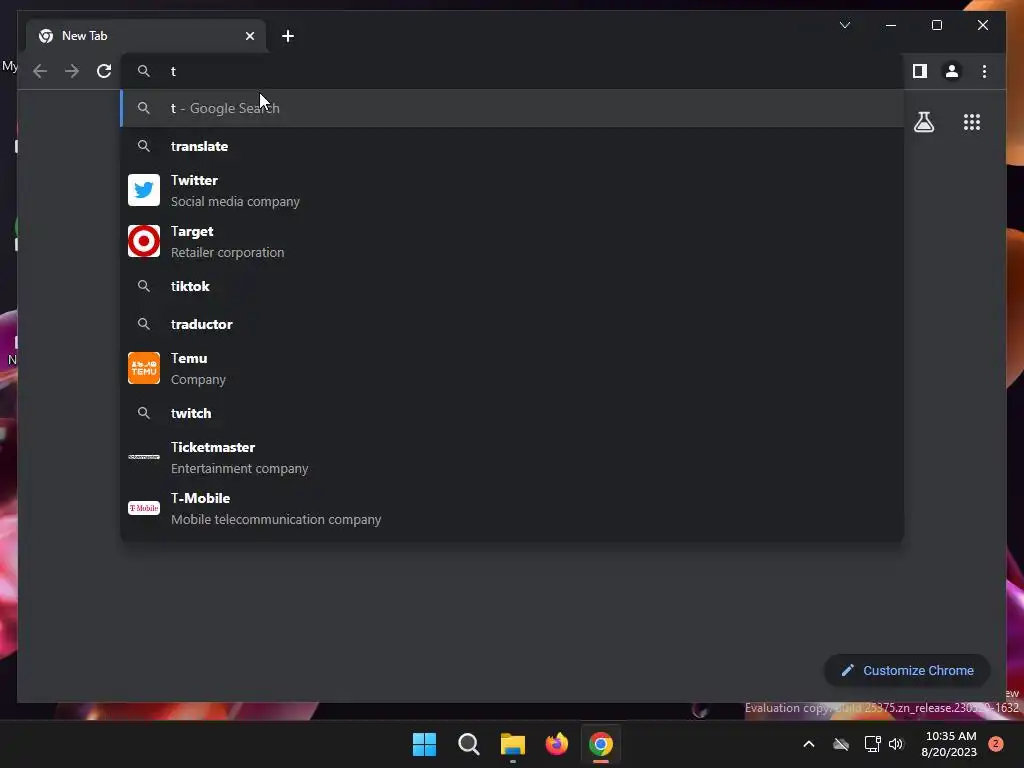Select the Ticketmaster suggestion
The width and height of the screenshot is (1024, 768).
512,457
